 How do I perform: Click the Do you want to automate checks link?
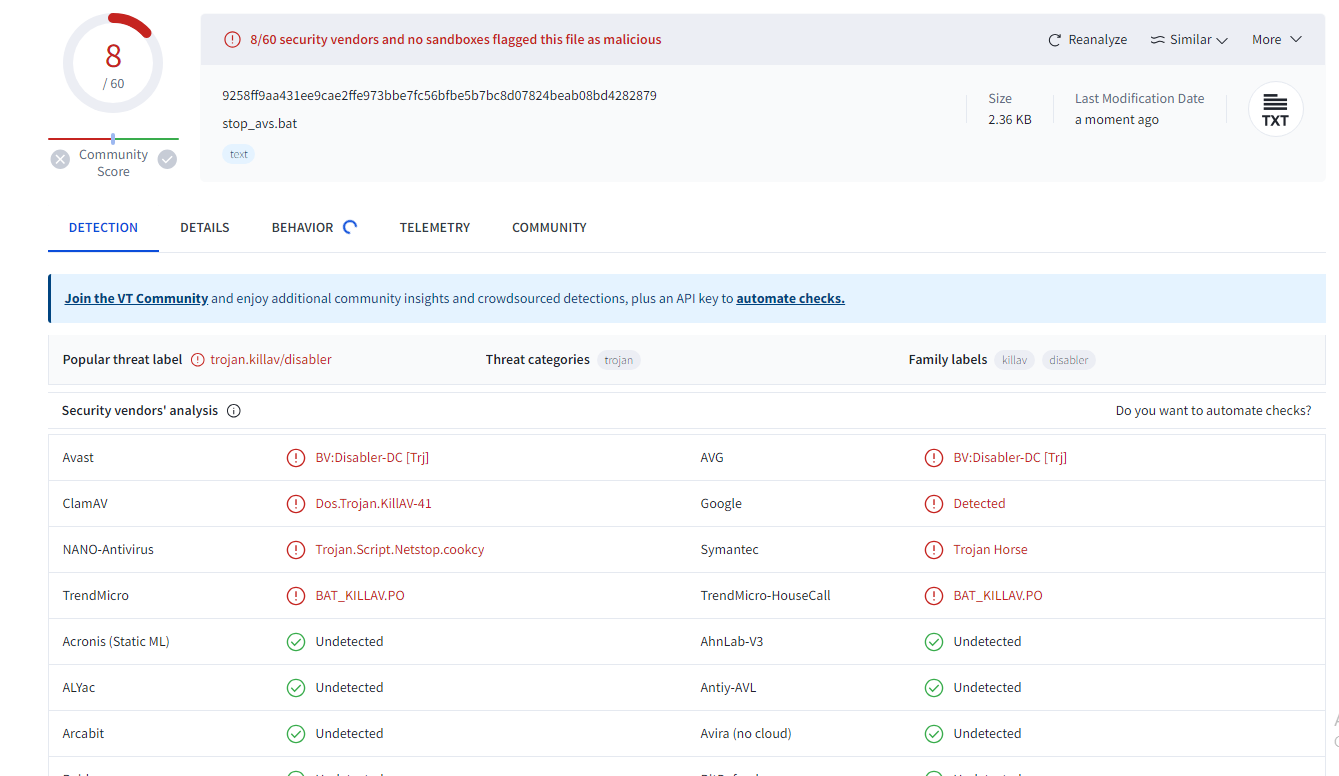pos(1213,411)
